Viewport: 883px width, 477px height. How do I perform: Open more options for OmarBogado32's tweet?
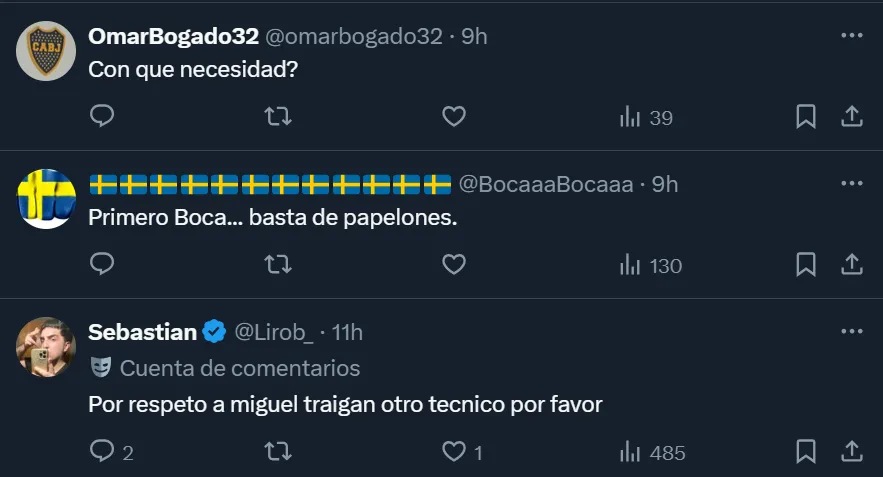pos(851,35)
